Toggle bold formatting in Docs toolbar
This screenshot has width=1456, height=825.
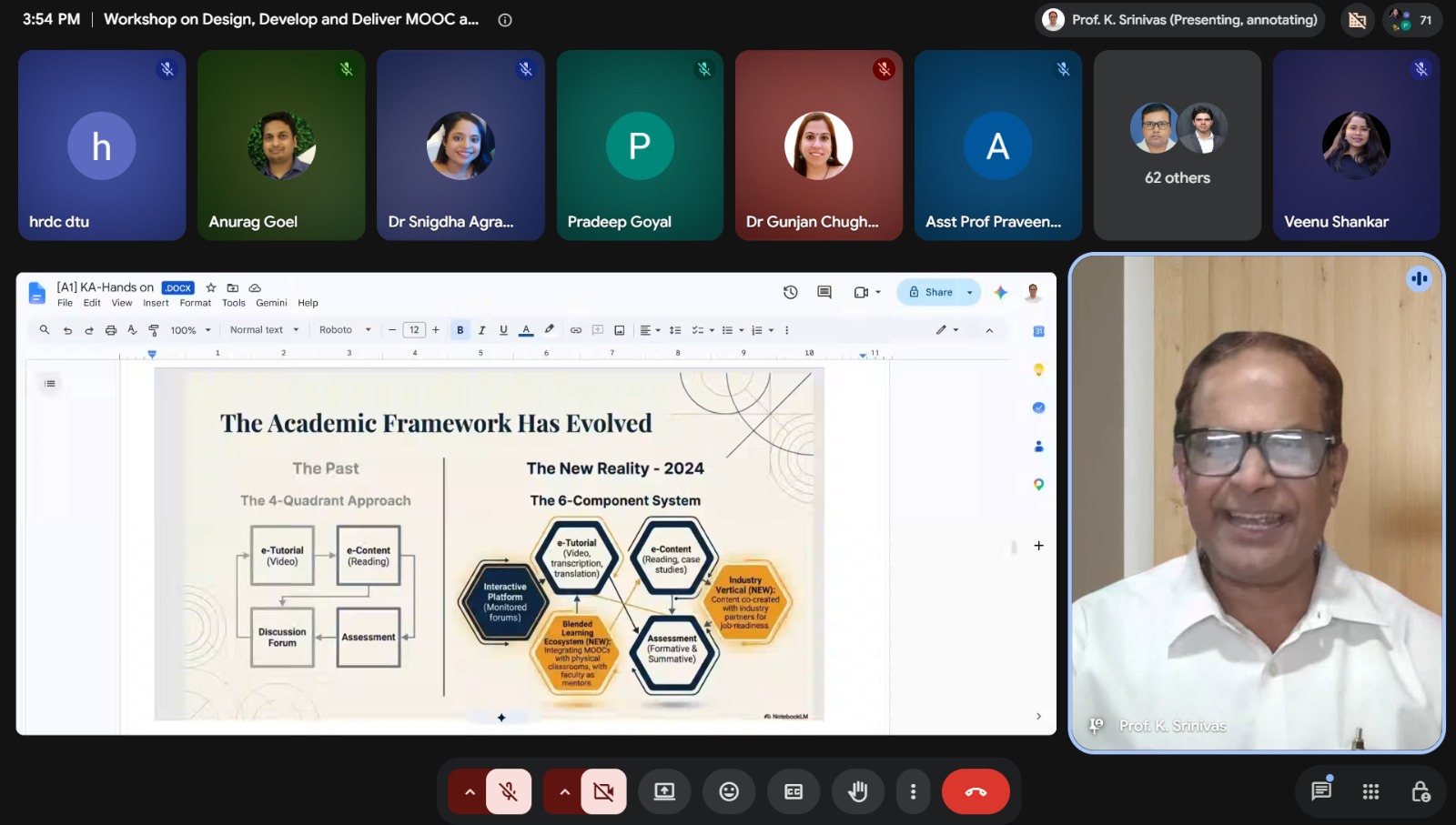(x=460, y=330)
